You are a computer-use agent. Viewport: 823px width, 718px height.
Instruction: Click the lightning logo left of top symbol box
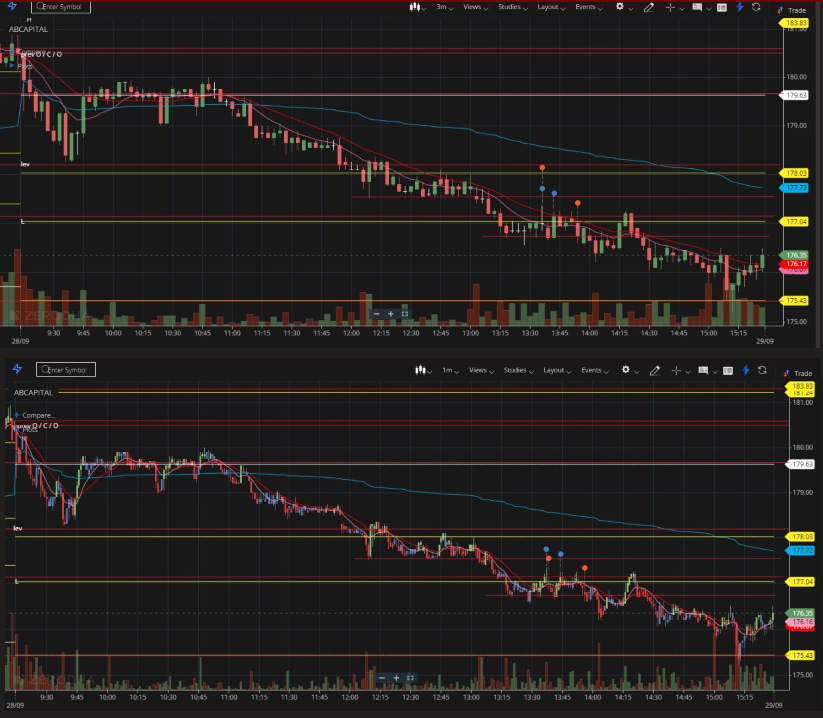(x=12, y=6)
